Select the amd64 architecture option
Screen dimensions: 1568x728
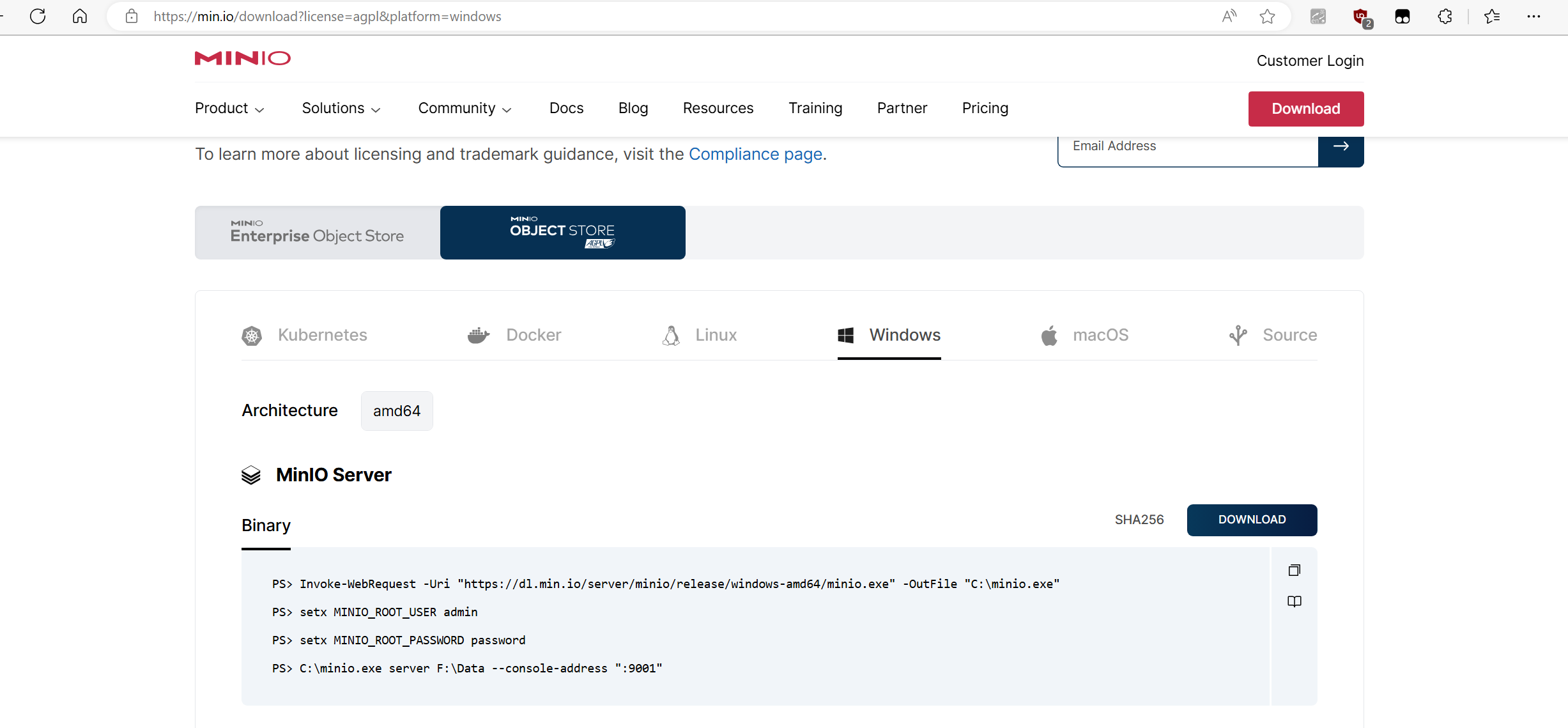tap(396, 411)
